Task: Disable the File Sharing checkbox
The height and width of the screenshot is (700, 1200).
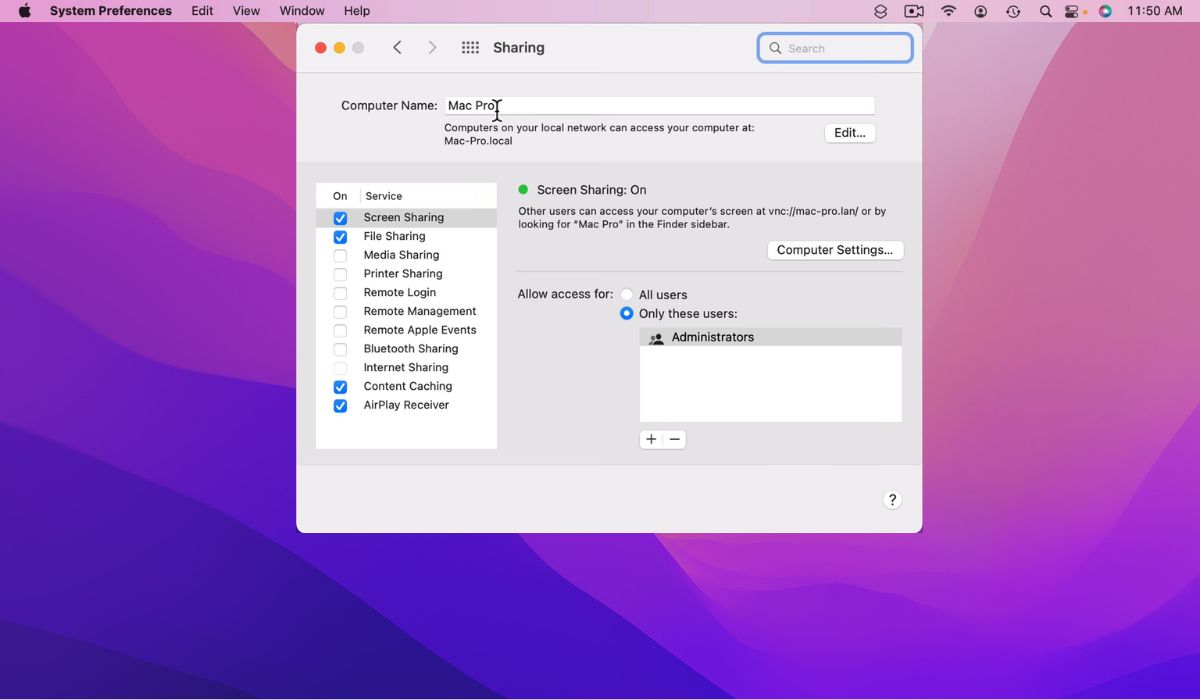Action: click(340, 237)
